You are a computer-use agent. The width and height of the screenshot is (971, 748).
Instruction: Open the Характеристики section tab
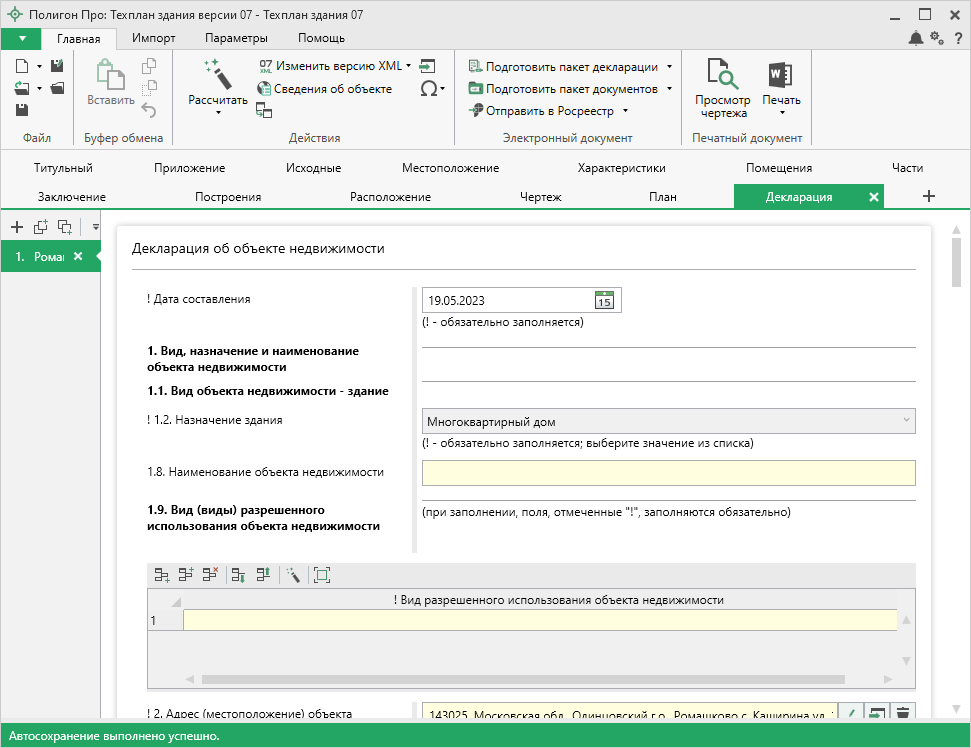coord(621,168)
